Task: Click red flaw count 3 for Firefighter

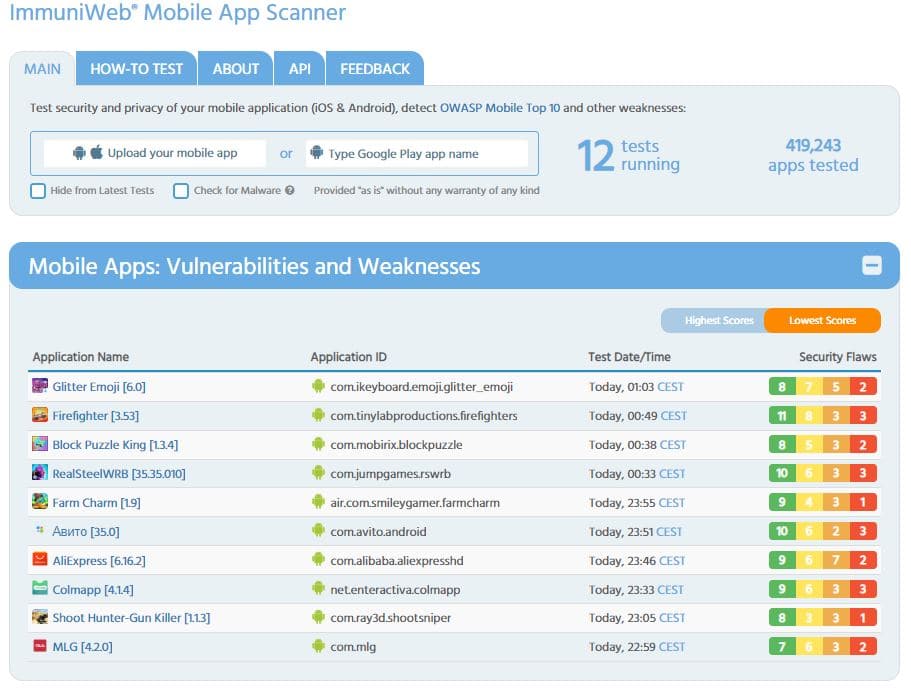Action: [x=863, y=415]
